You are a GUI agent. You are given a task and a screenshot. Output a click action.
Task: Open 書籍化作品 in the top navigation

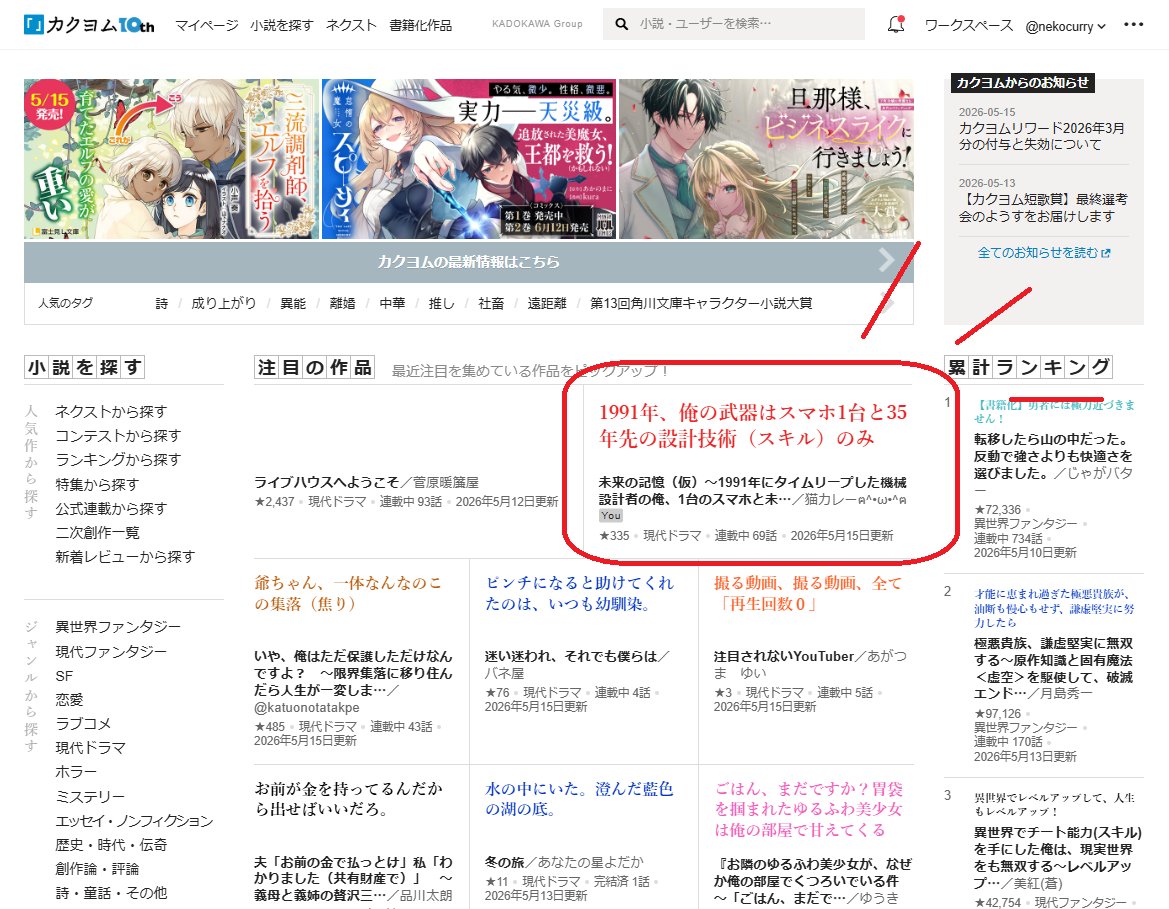pos(420,25)
